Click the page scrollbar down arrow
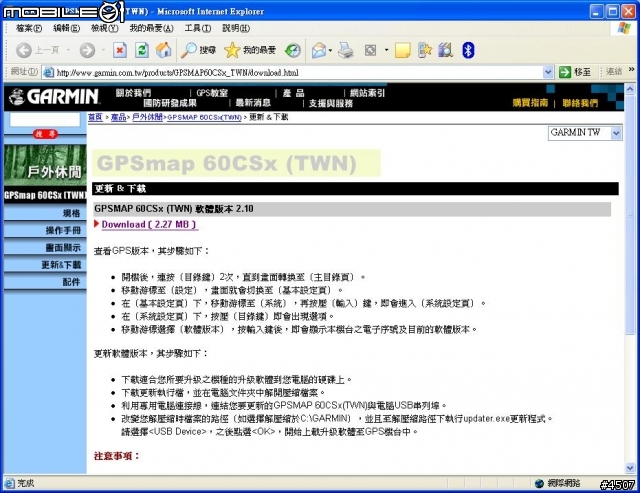Viewport: 640px width, 493px height. (630, 468)
